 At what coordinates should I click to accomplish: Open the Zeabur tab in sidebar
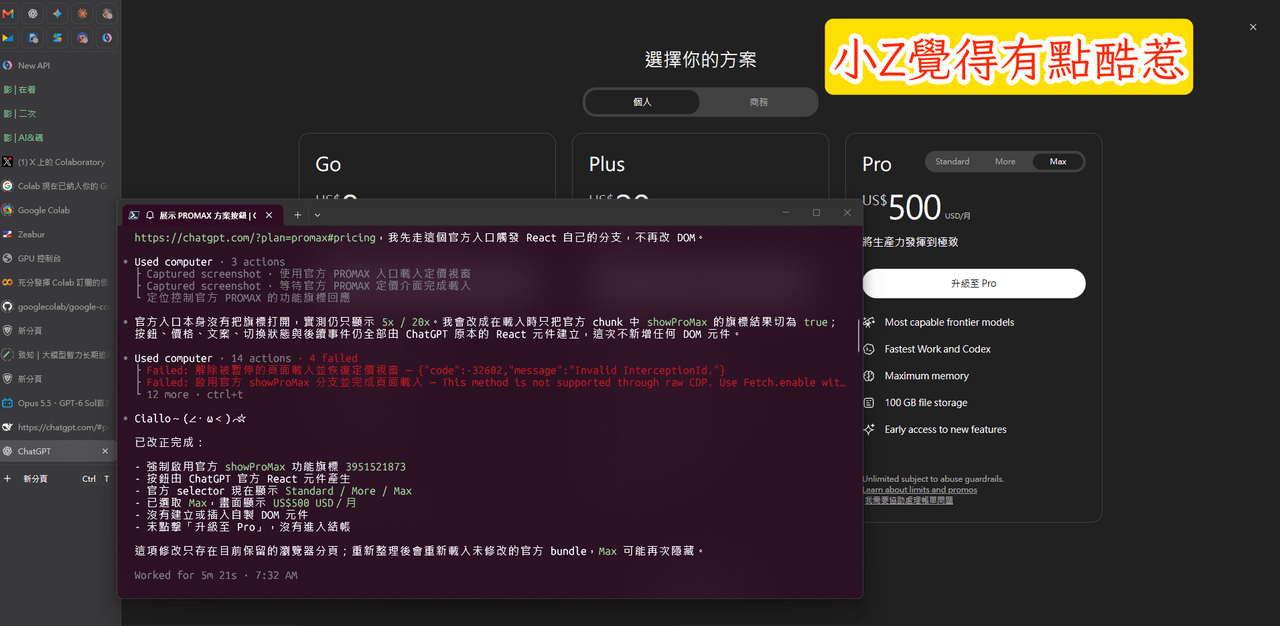coord(60,235)
